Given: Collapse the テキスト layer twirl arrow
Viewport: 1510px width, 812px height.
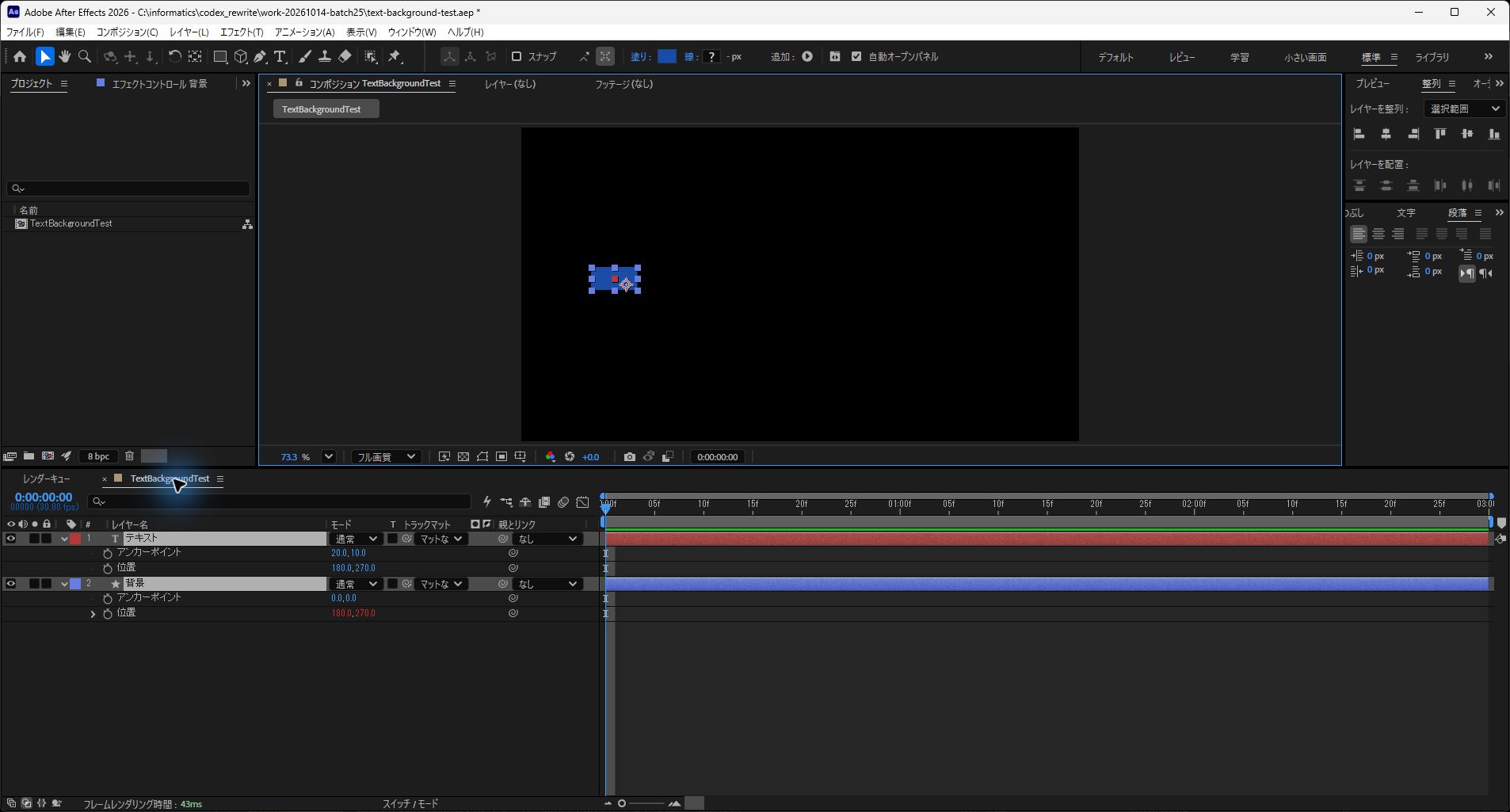Looking at the screenshot, I should 64,539.
